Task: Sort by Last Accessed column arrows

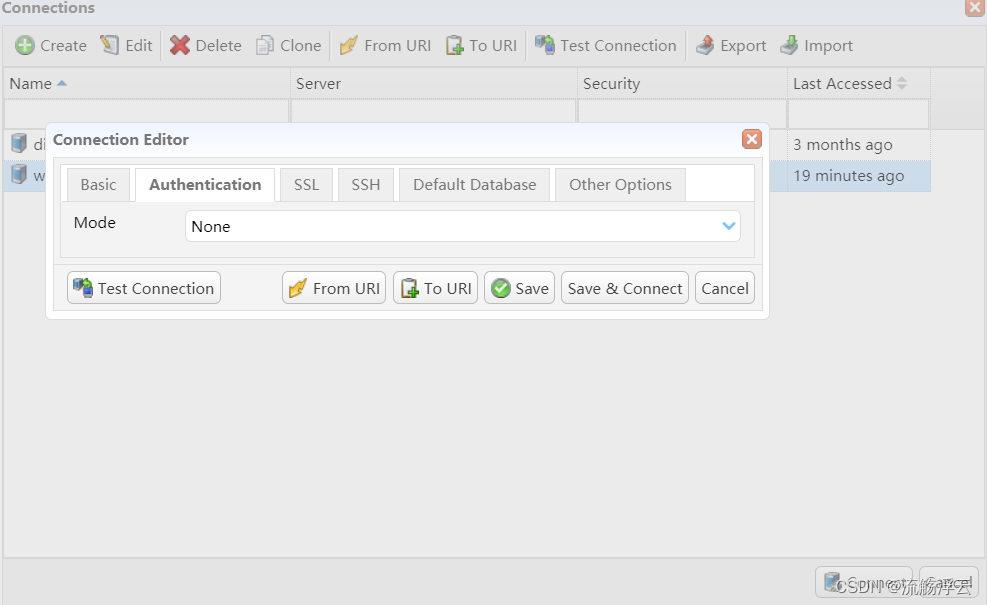Action: [902, 84]
